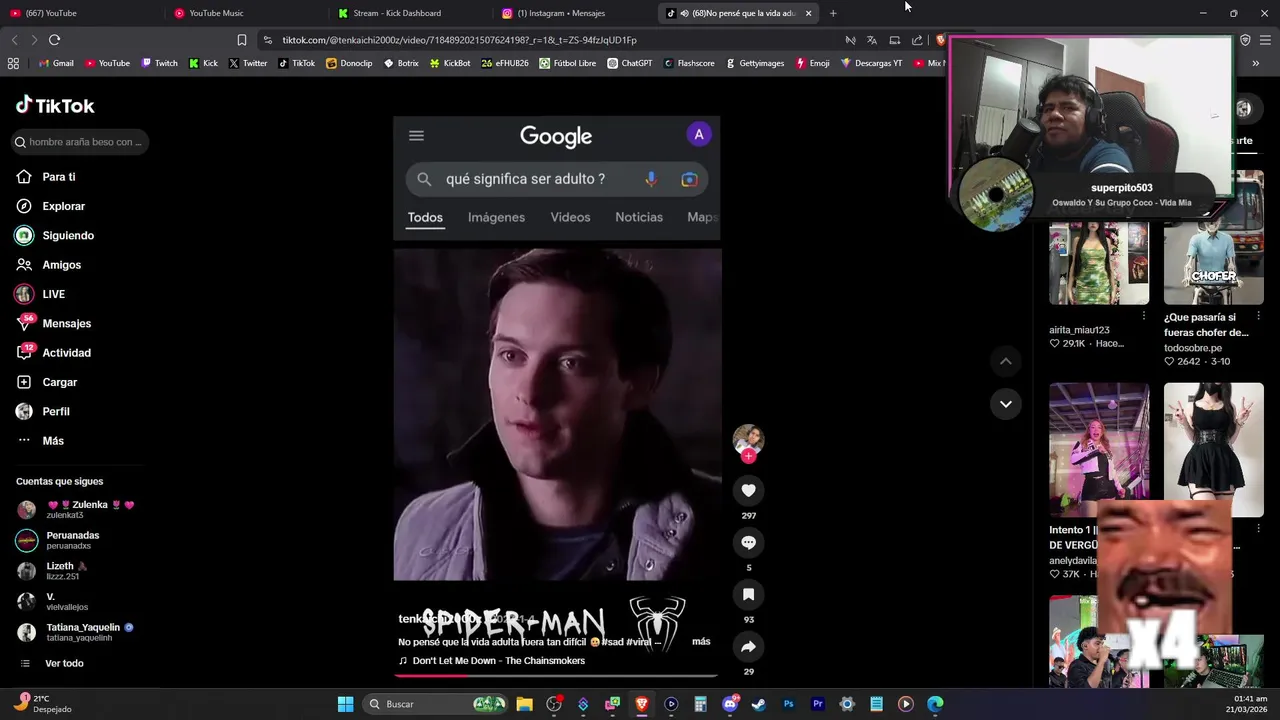Click the Windows taskbar Buscar field

click(435, 704)
